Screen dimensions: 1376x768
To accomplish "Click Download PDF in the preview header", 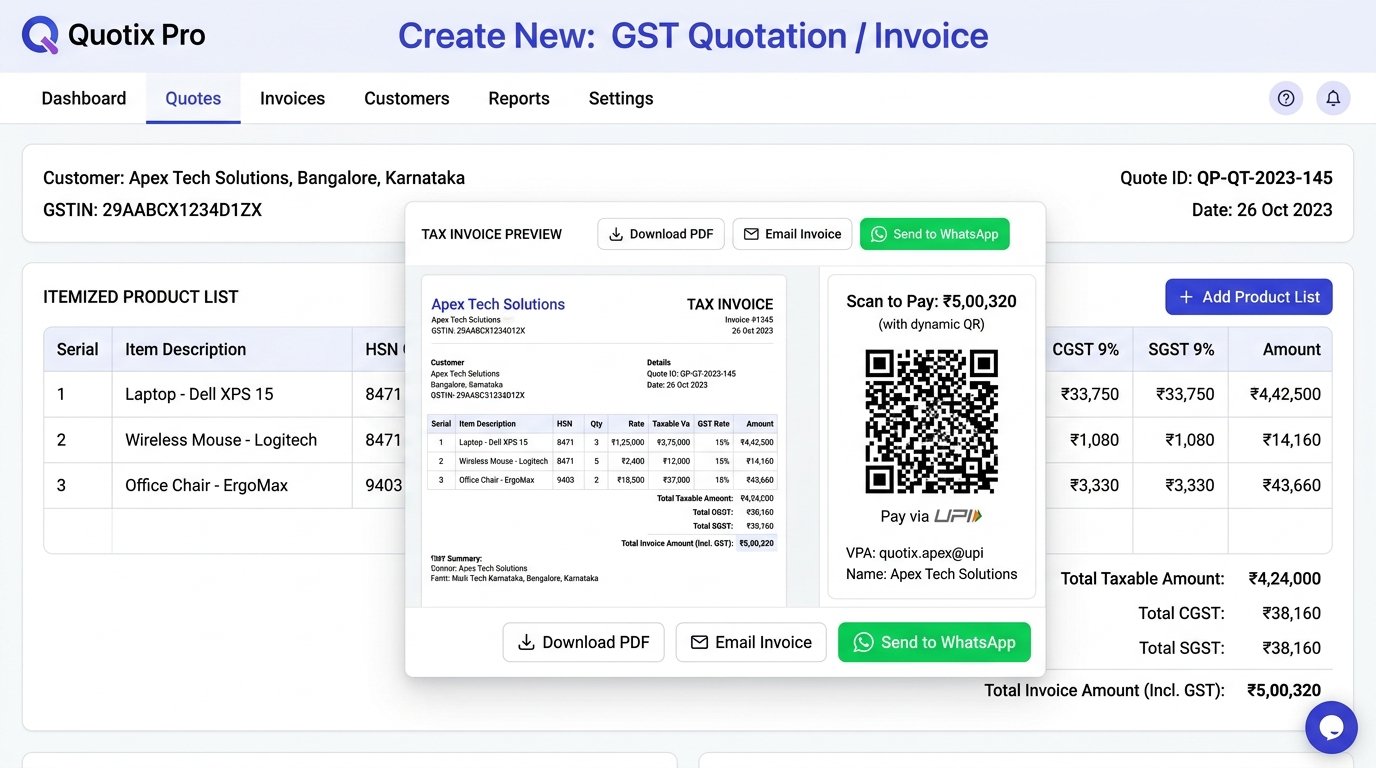I will point(661,234).
